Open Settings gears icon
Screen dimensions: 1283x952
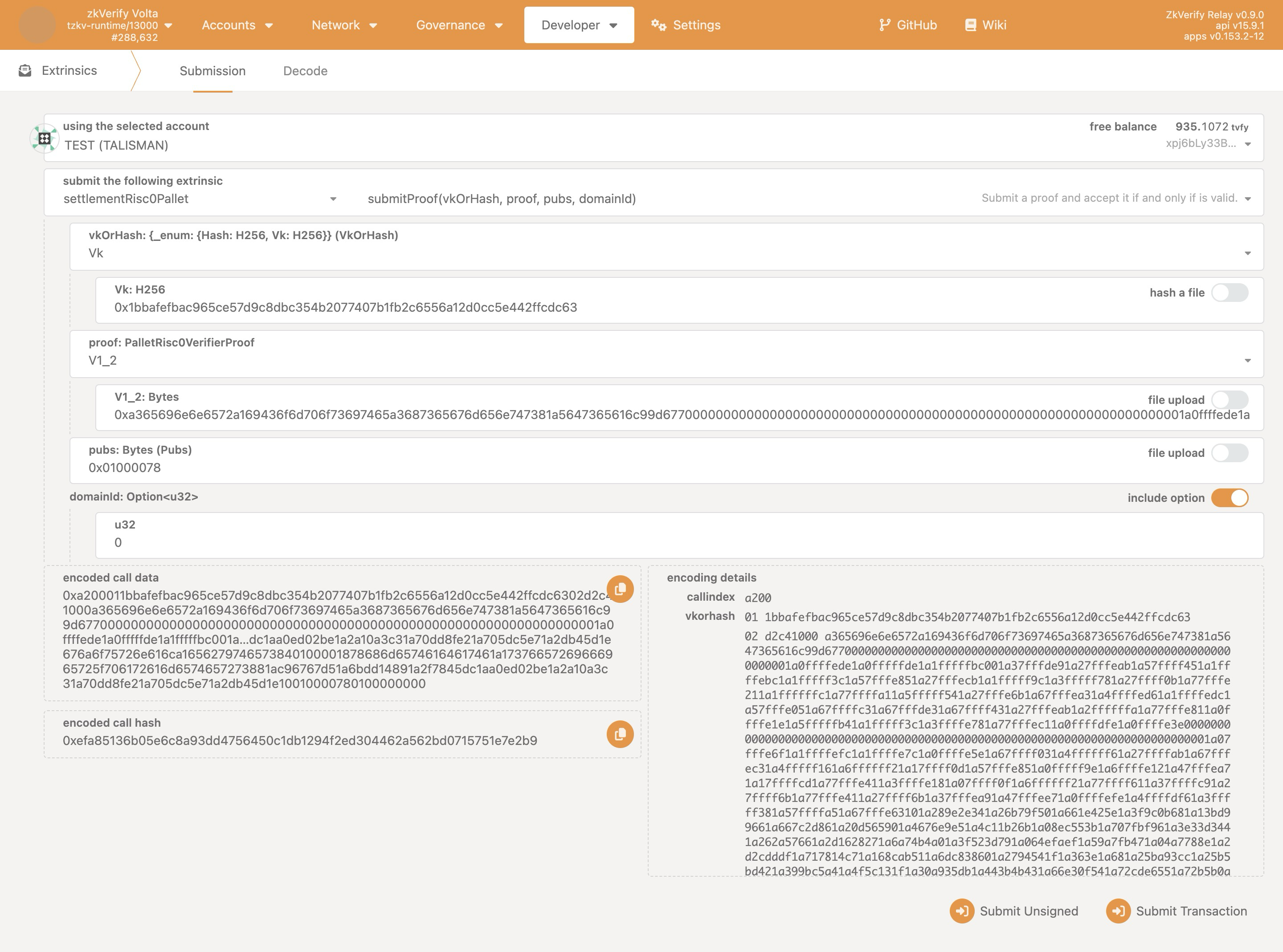(658, 25)
